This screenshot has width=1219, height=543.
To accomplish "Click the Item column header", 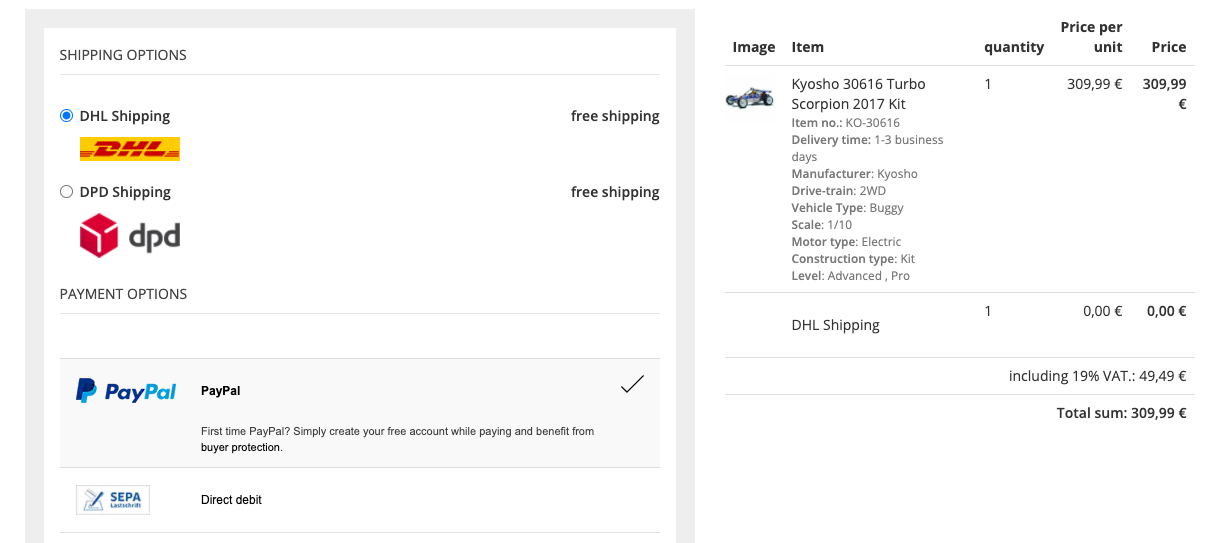I will tap(807, 47).
